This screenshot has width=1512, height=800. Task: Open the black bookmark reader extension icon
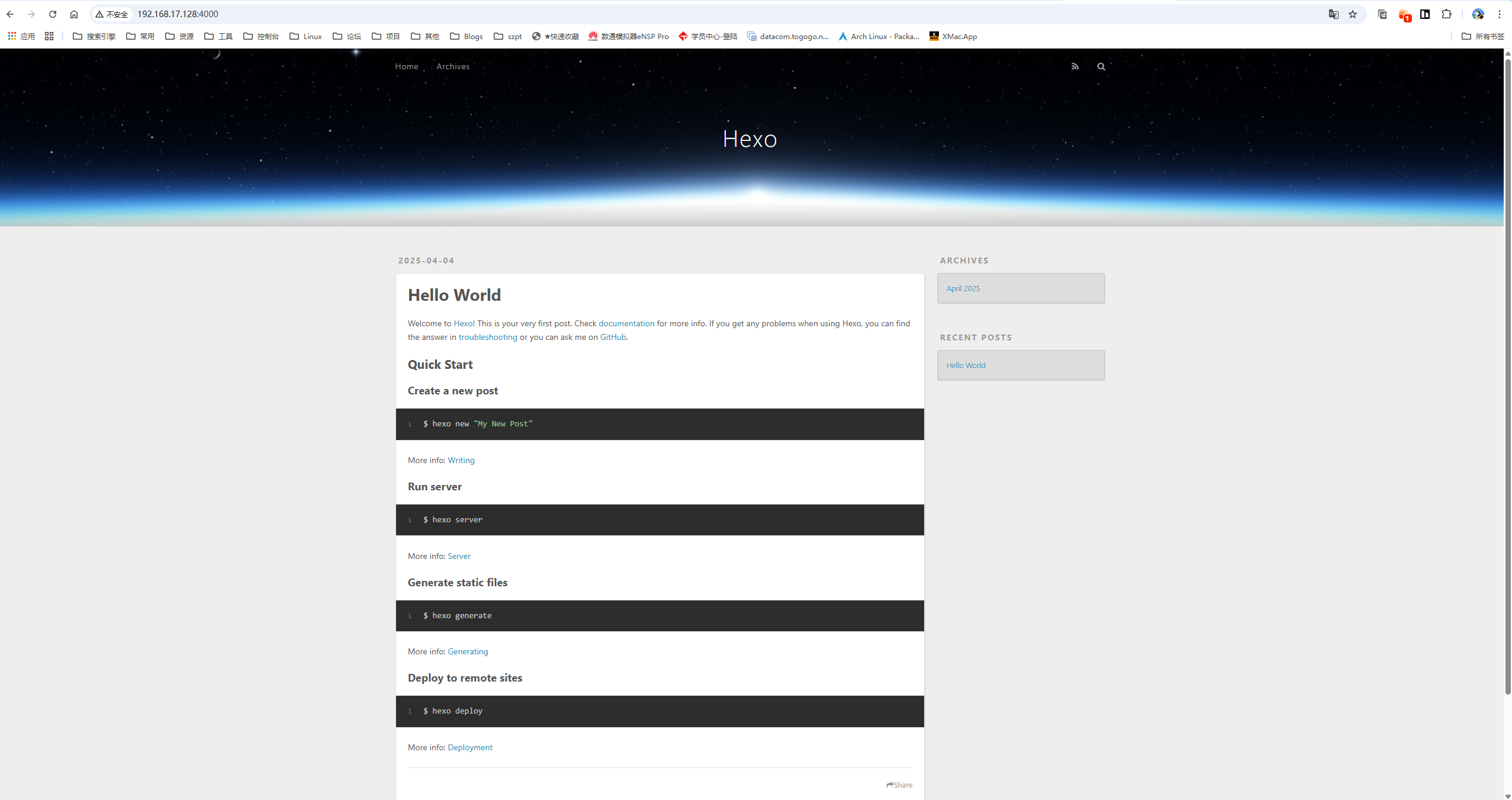(x=1425, y=14)
